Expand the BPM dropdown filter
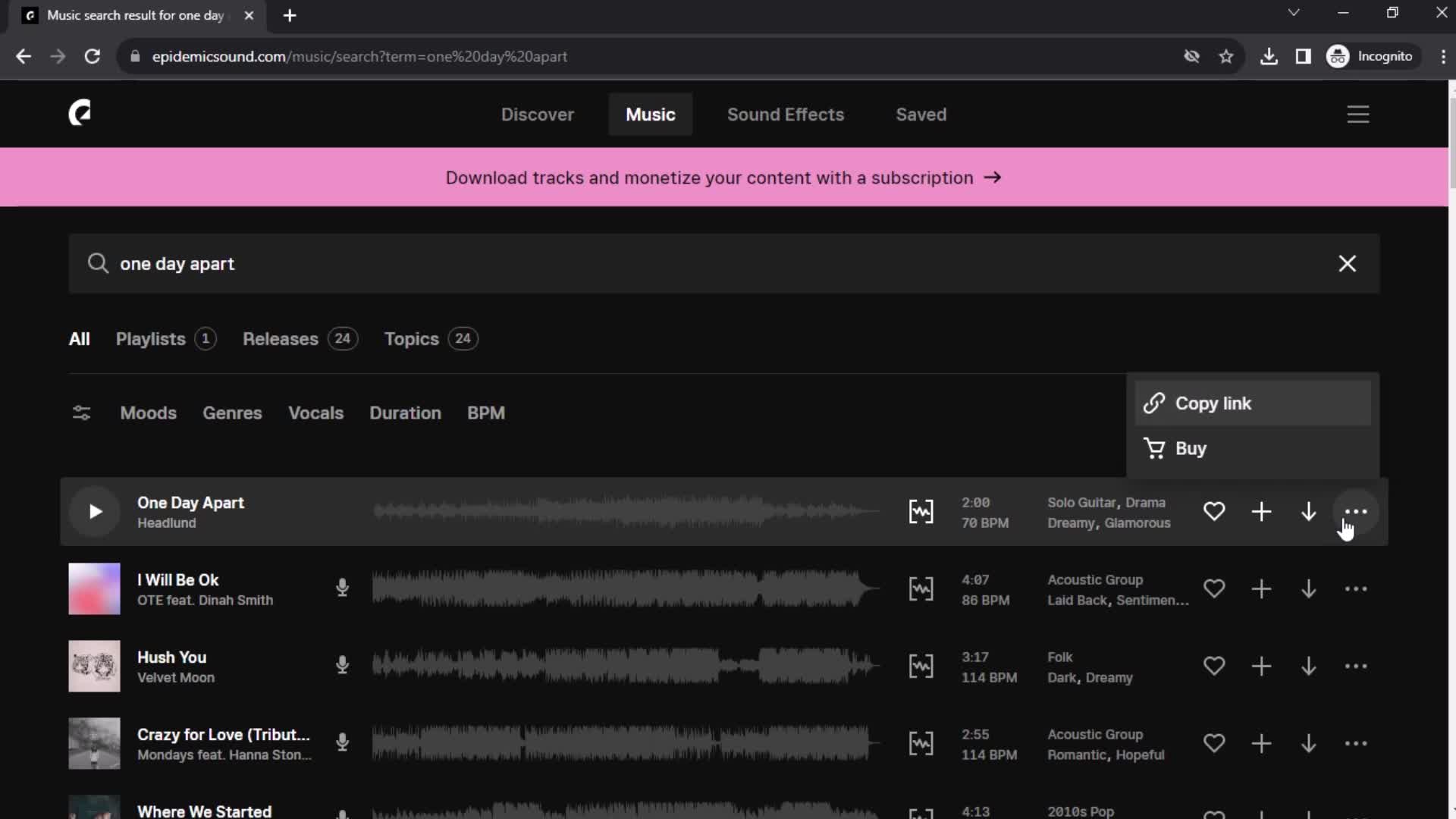Image resolution: width=1456 pixels, height=819 pixels. [485, 412]
